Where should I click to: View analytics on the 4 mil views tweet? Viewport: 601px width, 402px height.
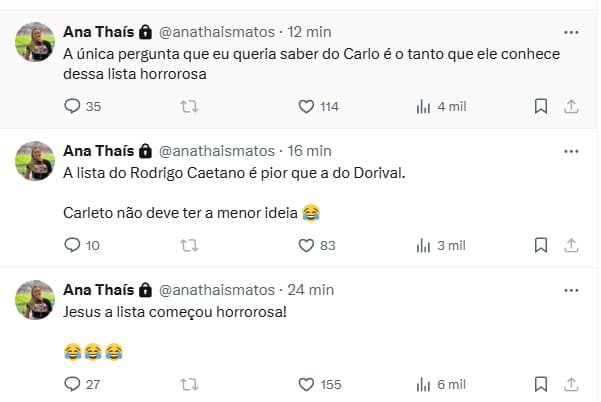click(424, 106)
